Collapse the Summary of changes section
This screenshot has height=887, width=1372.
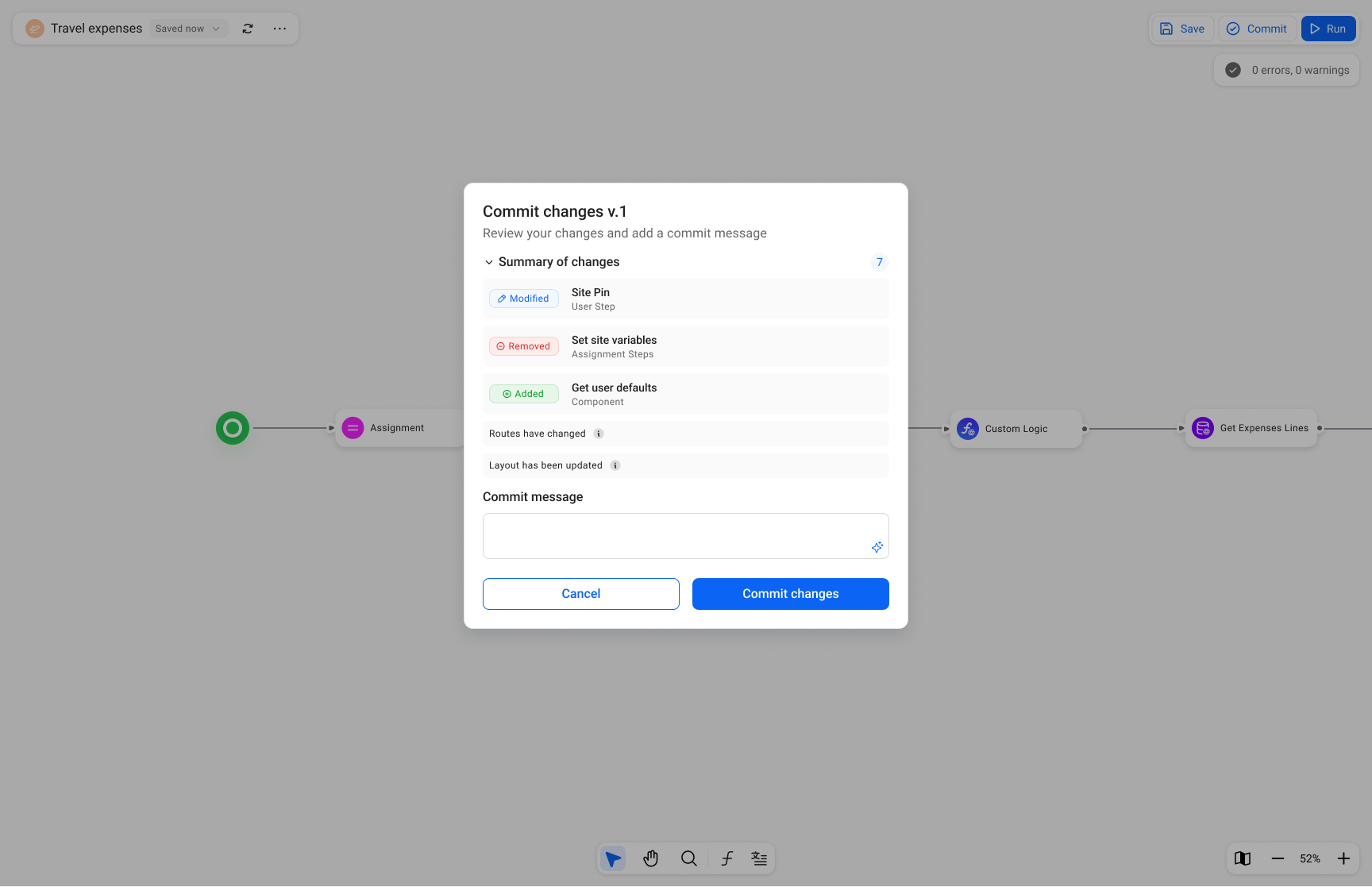coord(489,261)
